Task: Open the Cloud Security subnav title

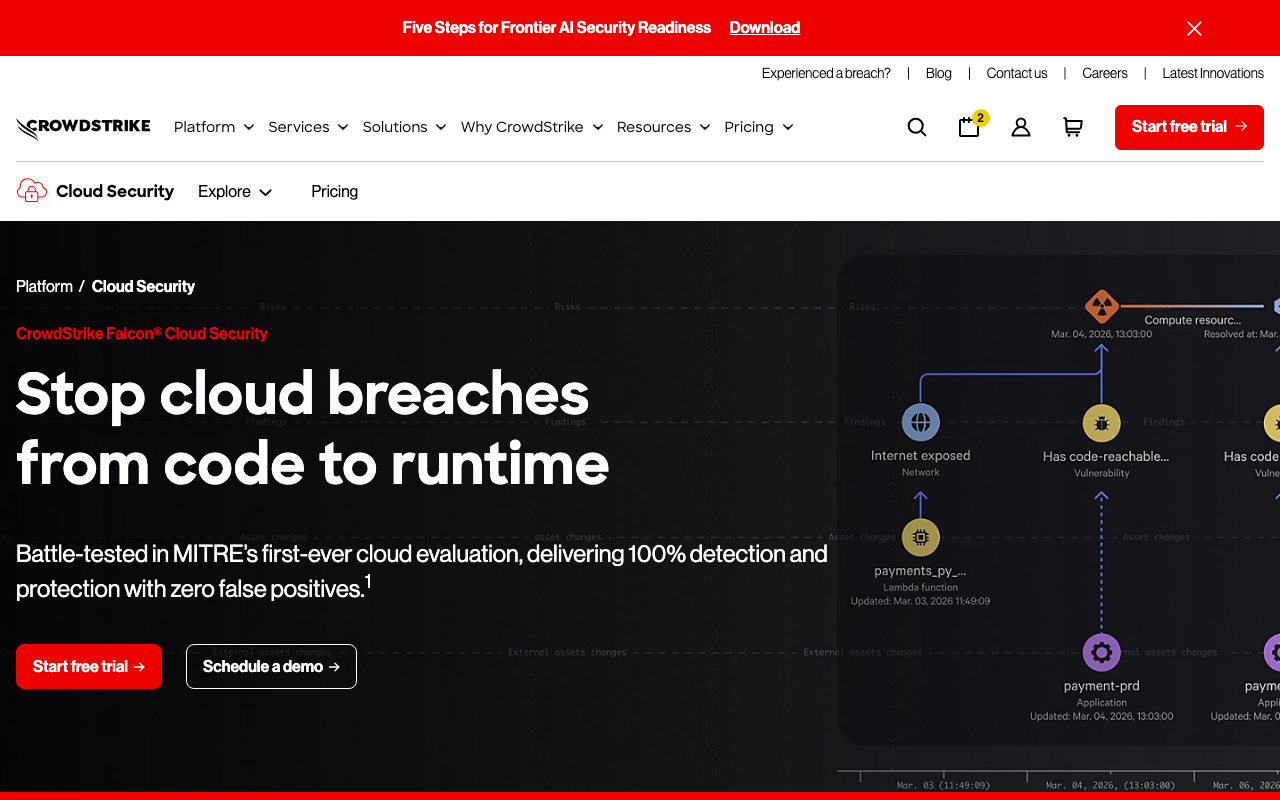Action: (x=115, y=191)
